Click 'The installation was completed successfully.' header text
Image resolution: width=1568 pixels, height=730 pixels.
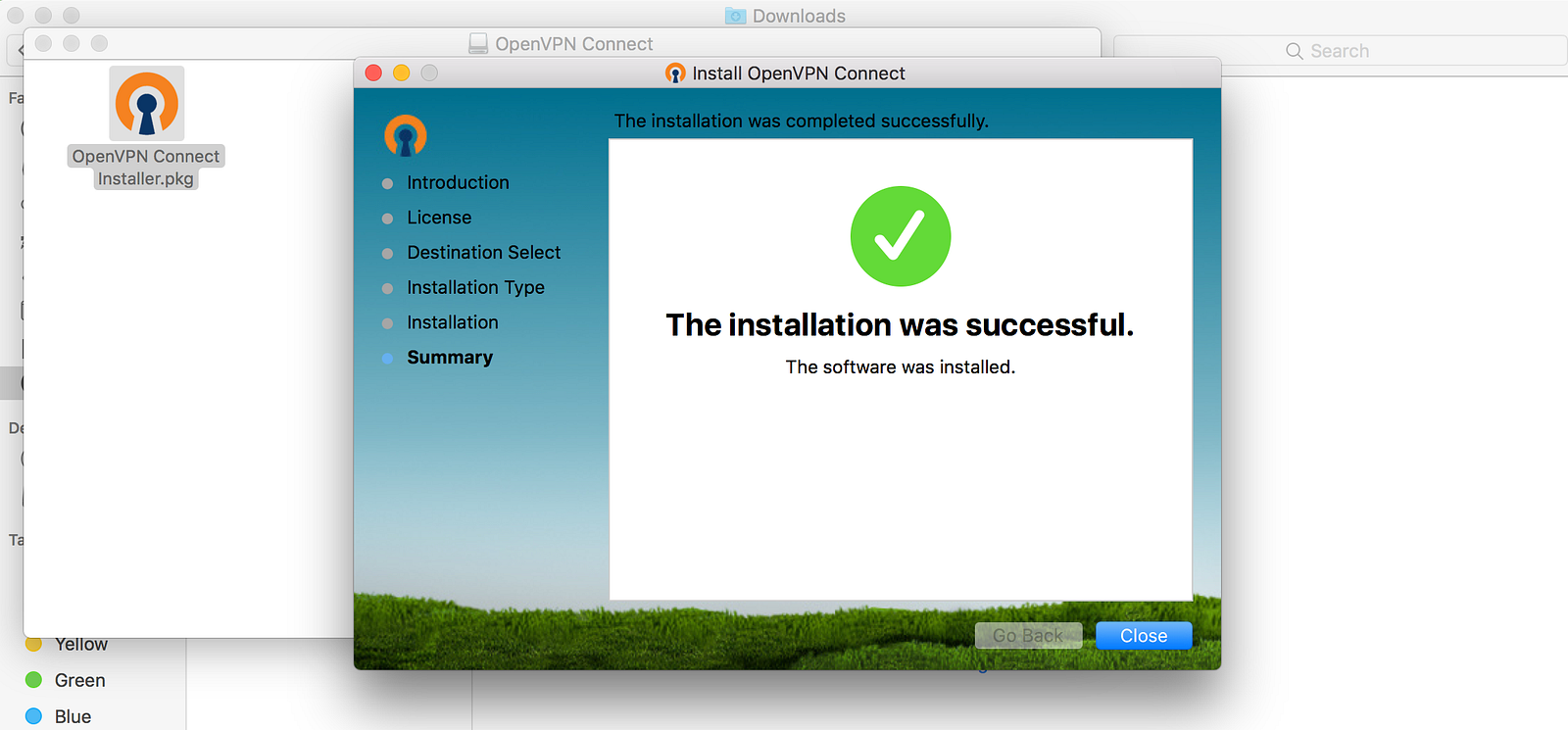802,122
